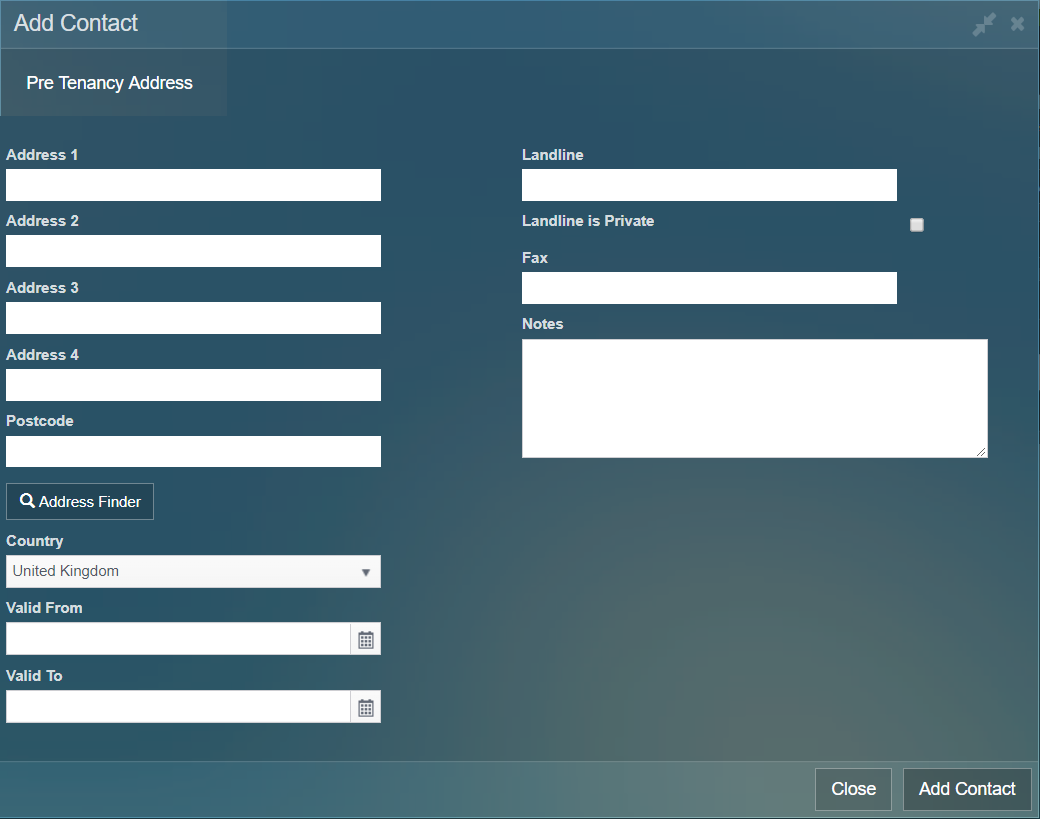This screenshot has width=1040, height=819.
Task: Select the Fax number field
Action: (709, 288)
